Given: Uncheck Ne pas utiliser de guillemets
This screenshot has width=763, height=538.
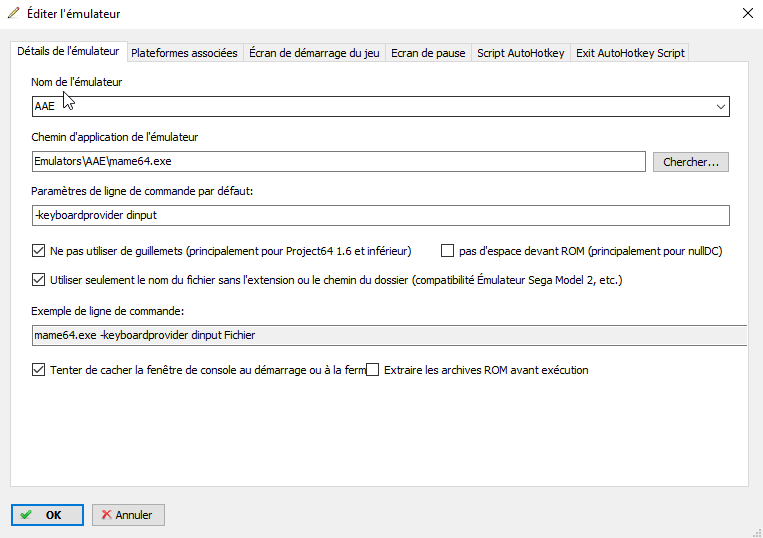Looking at the screenshot, I should coord(38,251).
